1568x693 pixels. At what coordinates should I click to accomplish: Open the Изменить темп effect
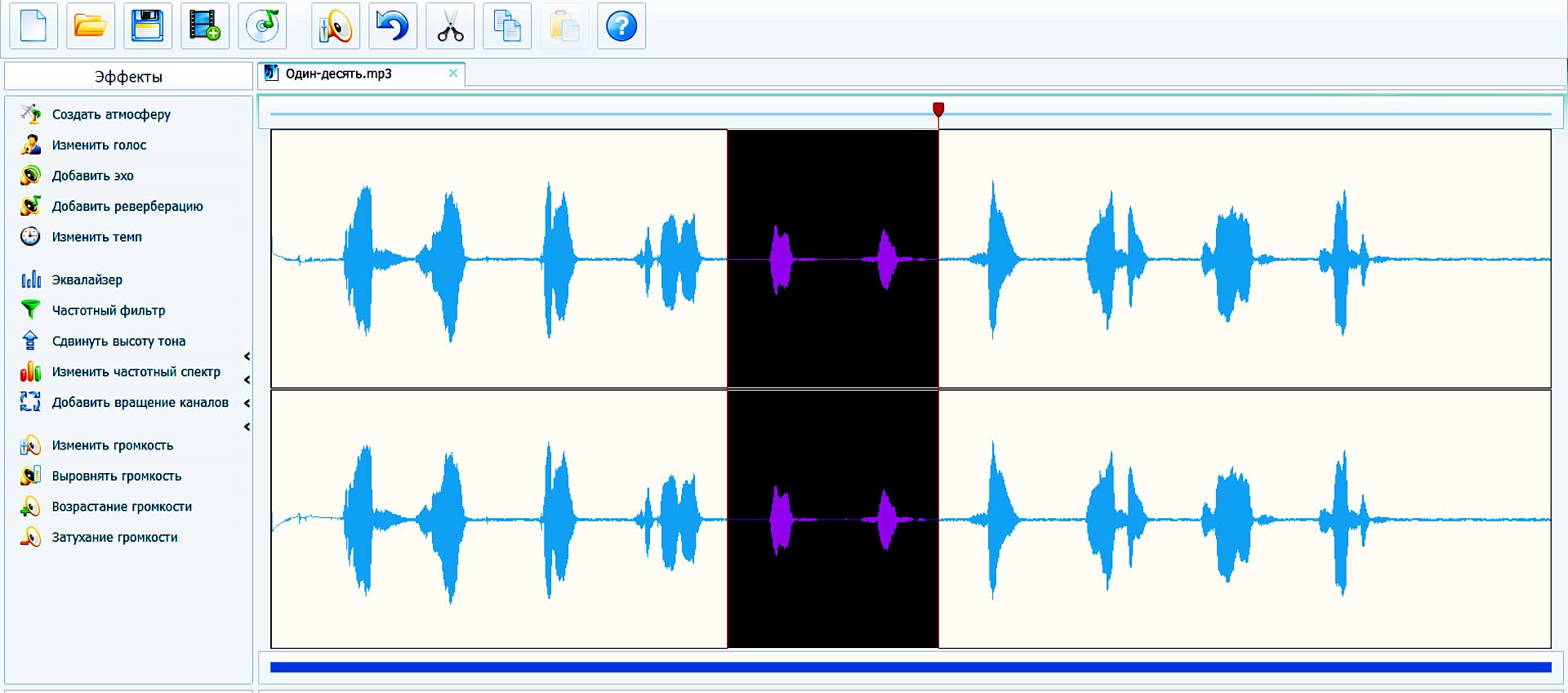click(x=96, y=237)
